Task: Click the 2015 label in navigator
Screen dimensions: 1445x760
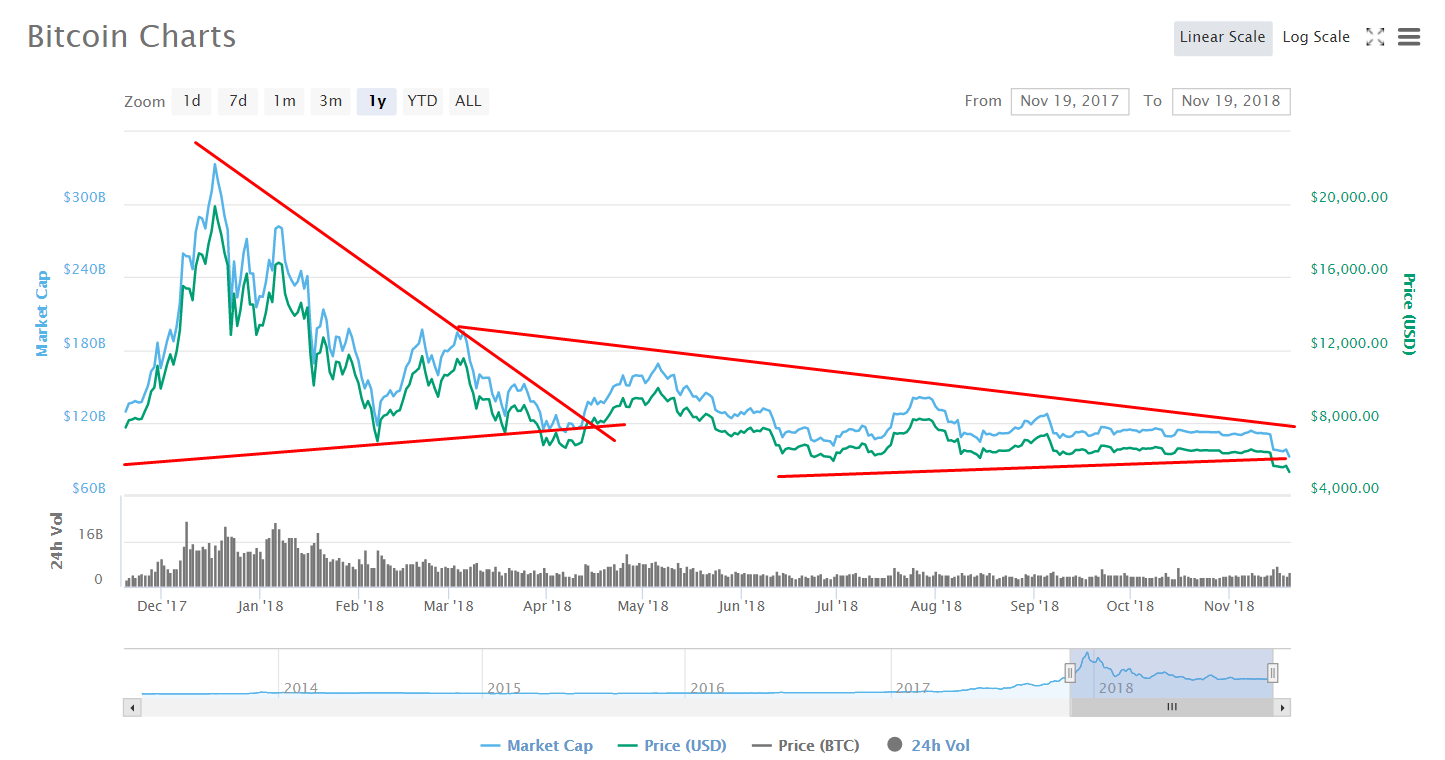Action: (x=504, y=688)
